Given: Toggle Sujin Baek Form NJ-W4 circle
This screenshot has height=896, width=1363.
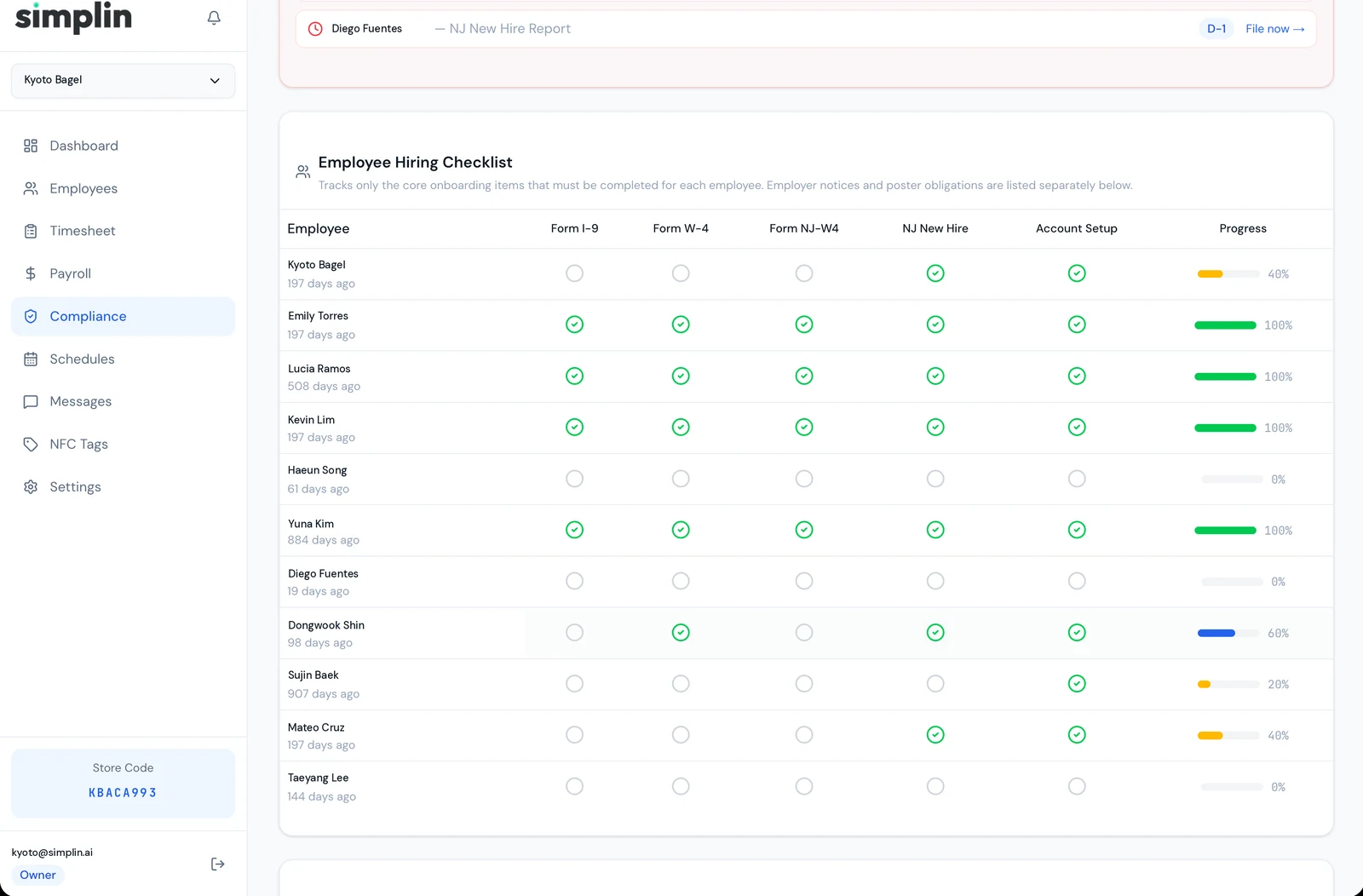Looking at the screenshot, I should point(804,683).
